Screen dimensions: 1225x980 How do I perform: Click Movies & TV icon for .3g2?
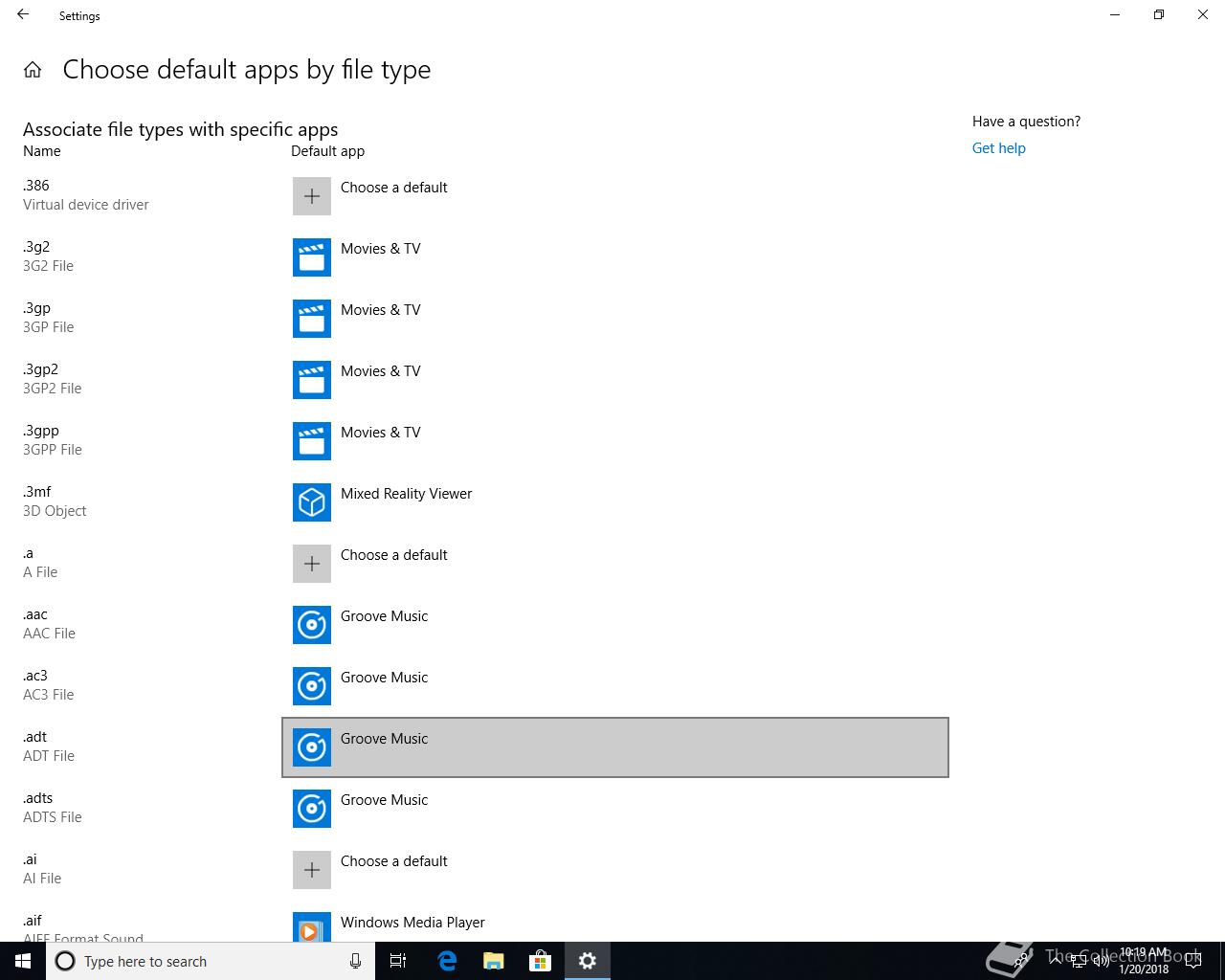pos(312,257)
